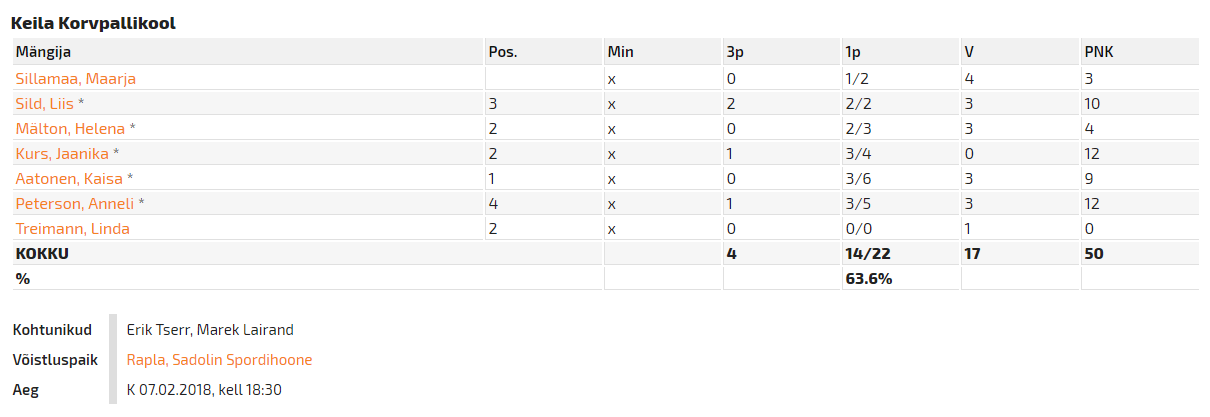Open player link Sild, Liis
This screenshot has height=417, width=1210.
click(x=45, y=104)
